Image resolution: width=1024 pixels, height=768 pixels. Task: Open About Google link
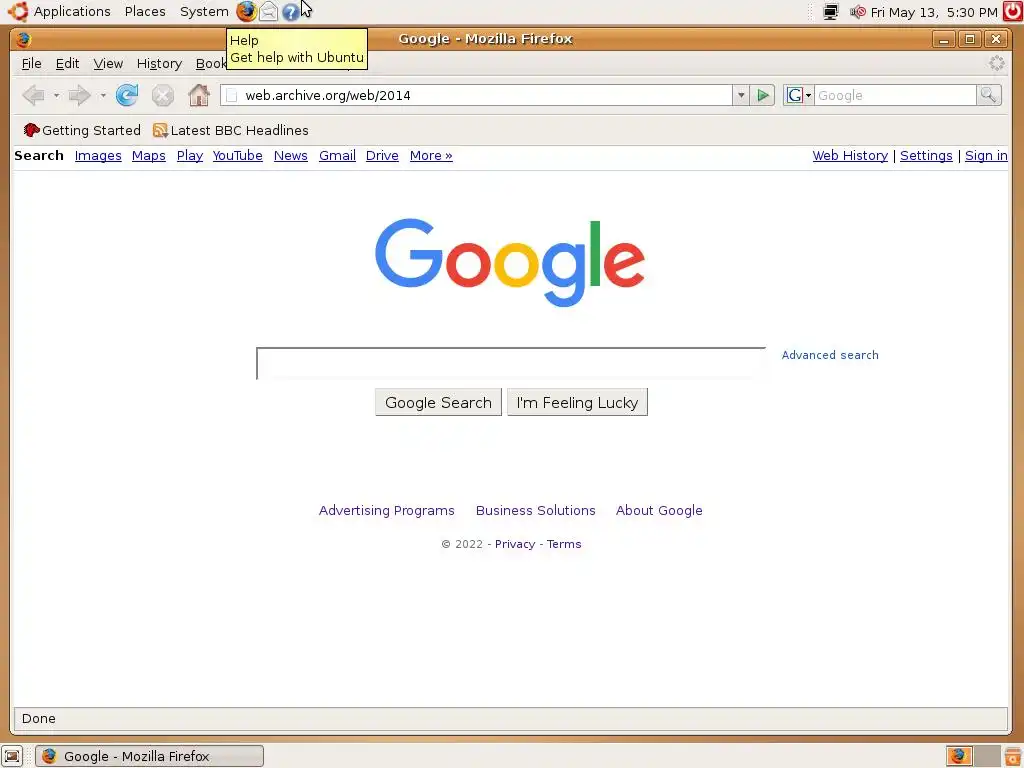pyautogui.click(x=659, y=510)
